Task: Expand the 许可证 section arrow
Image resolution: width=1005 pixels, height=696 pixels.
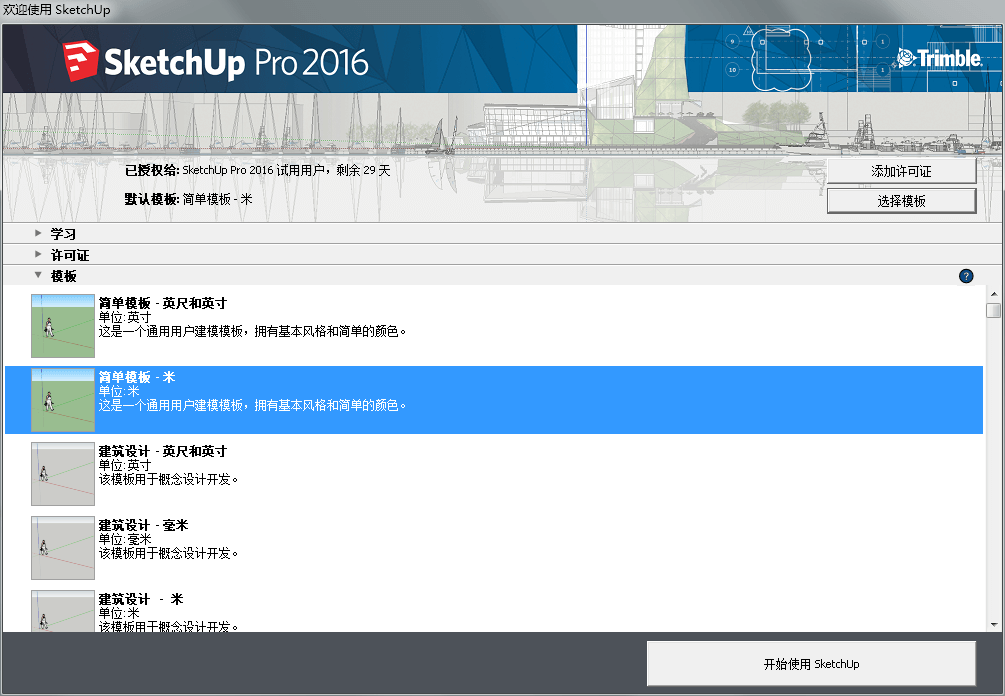Action: [38, 254]
